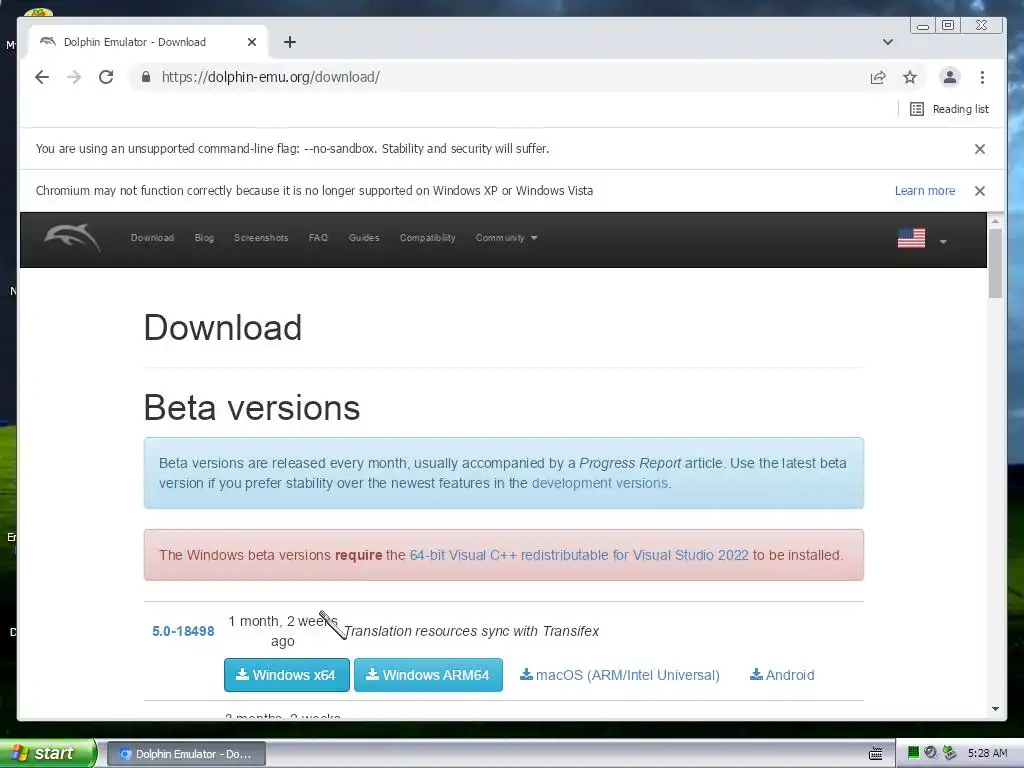This screenshot has height=768, width=1024.
Task: Click the Learn more link
Action: click(925, 191)
